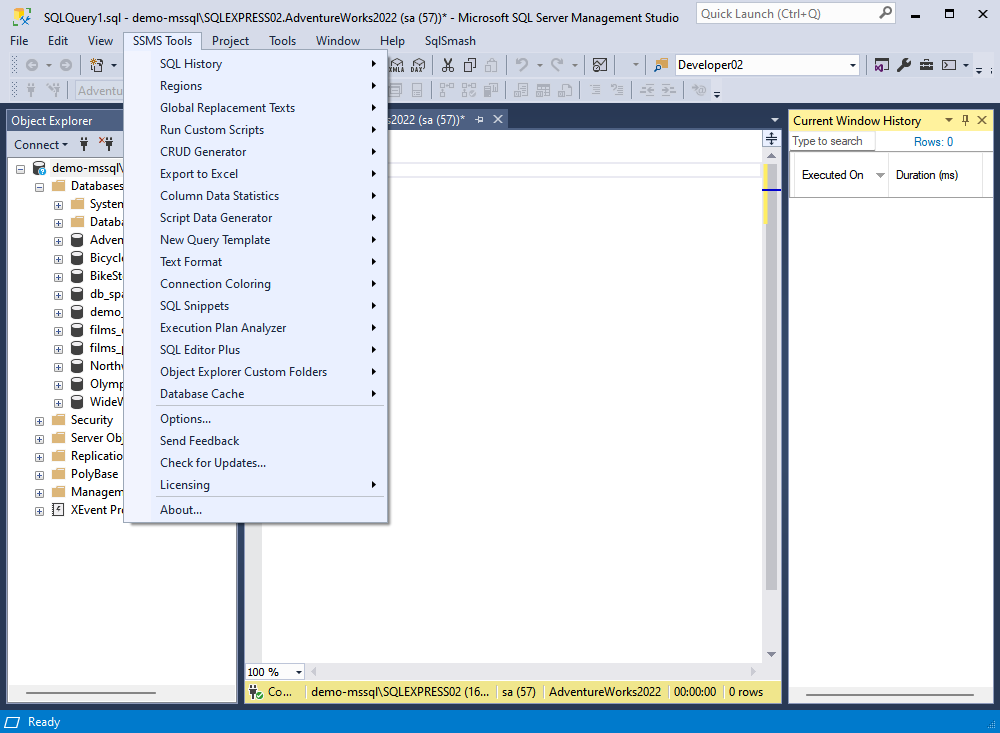Viewport: 1000px width, 733px height.
Task: Open Current Window History panel options arrow
Action: (x=948, y=120)
